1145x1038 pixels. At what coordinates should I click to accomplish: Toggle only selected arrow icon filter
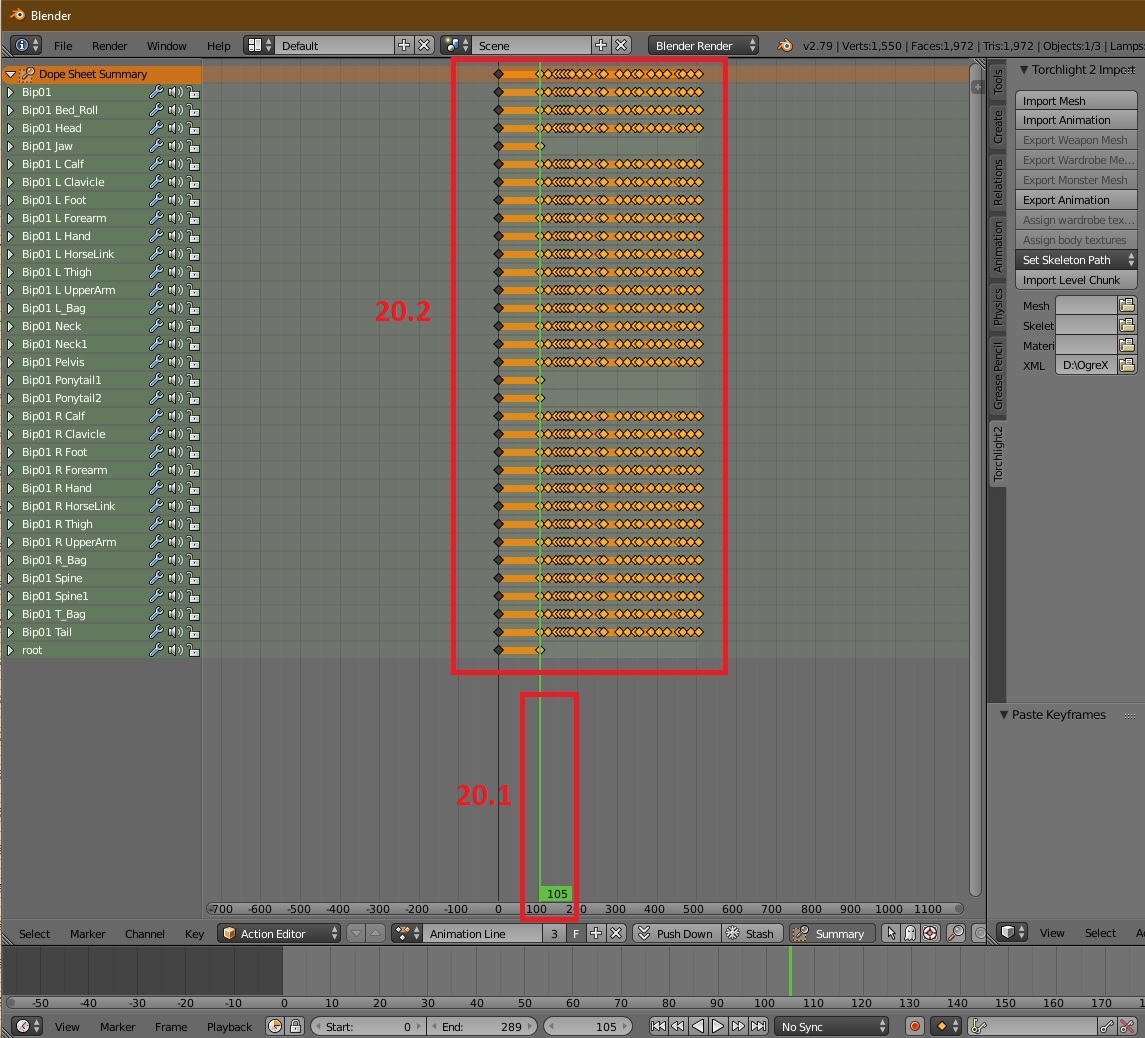click(x=891, y=934)
